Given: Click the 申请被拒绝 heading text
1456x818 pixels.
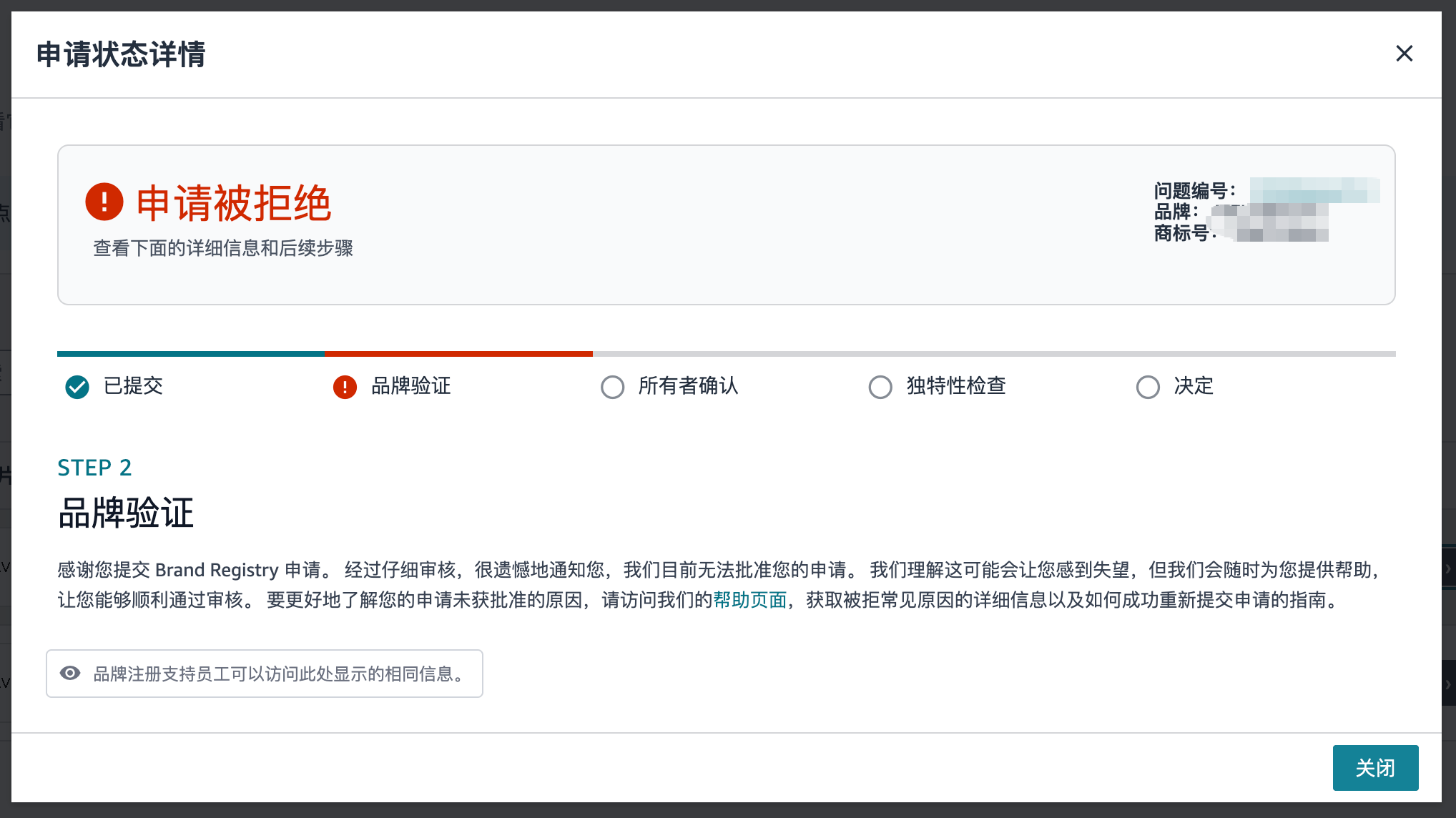Looking at the screenshot, I should pos(234,203).
